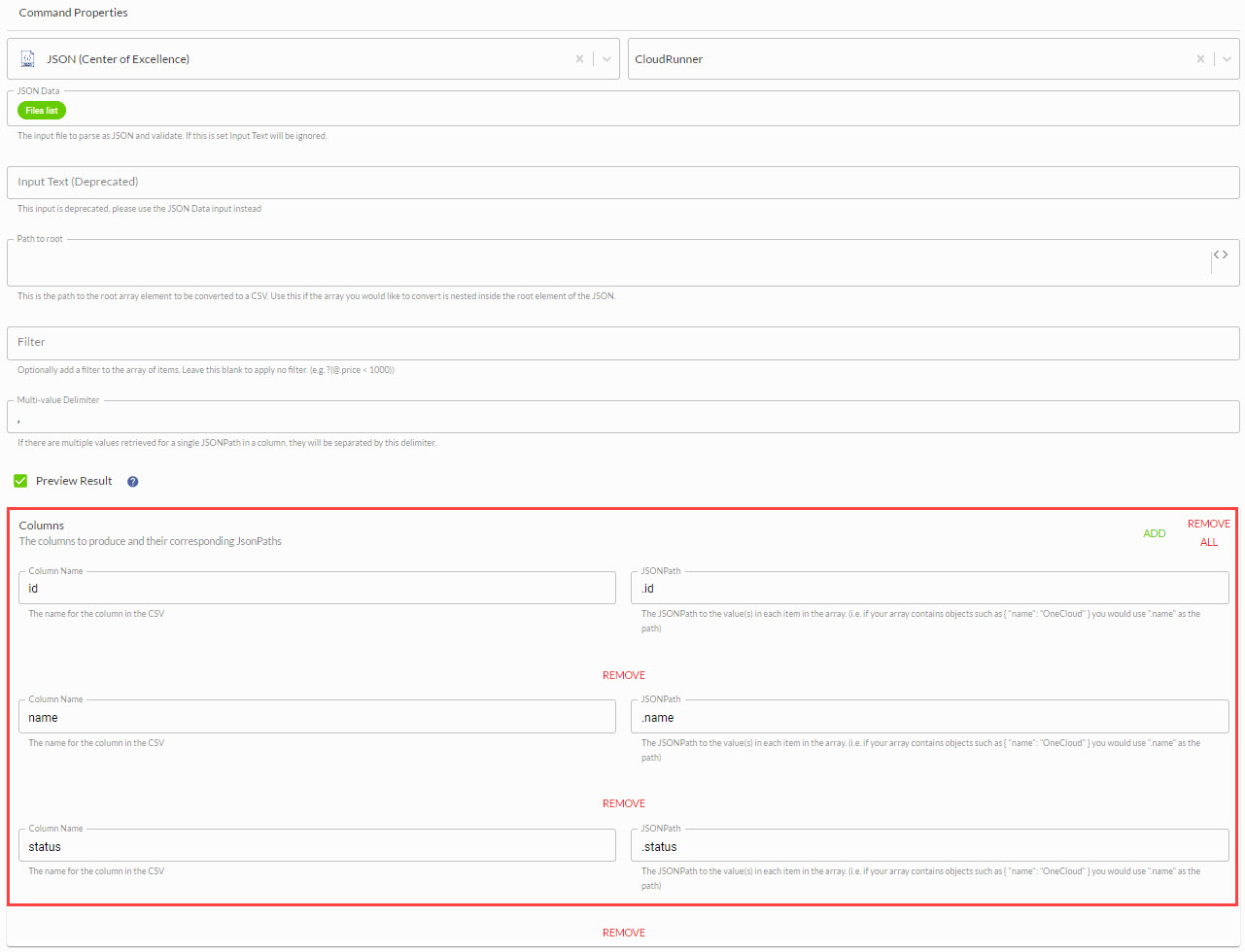Edit the Column Name field containing id
Screen dimensions: 1245x952
[317, 589]
